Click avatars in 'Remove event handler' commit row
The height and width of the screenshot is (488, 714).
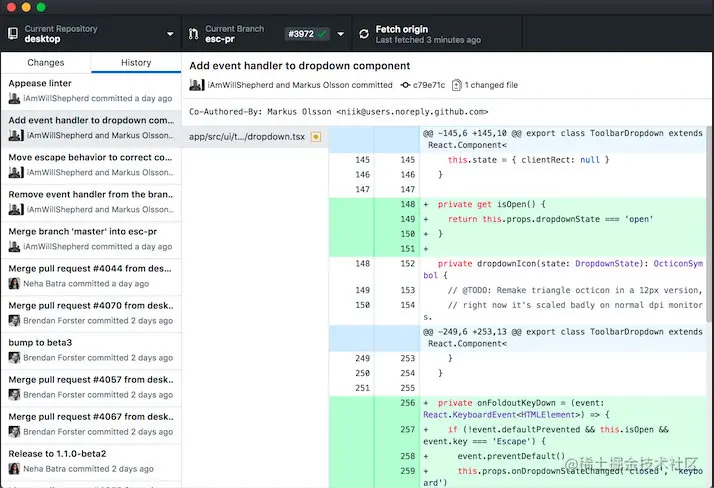(x=16, y=209)
